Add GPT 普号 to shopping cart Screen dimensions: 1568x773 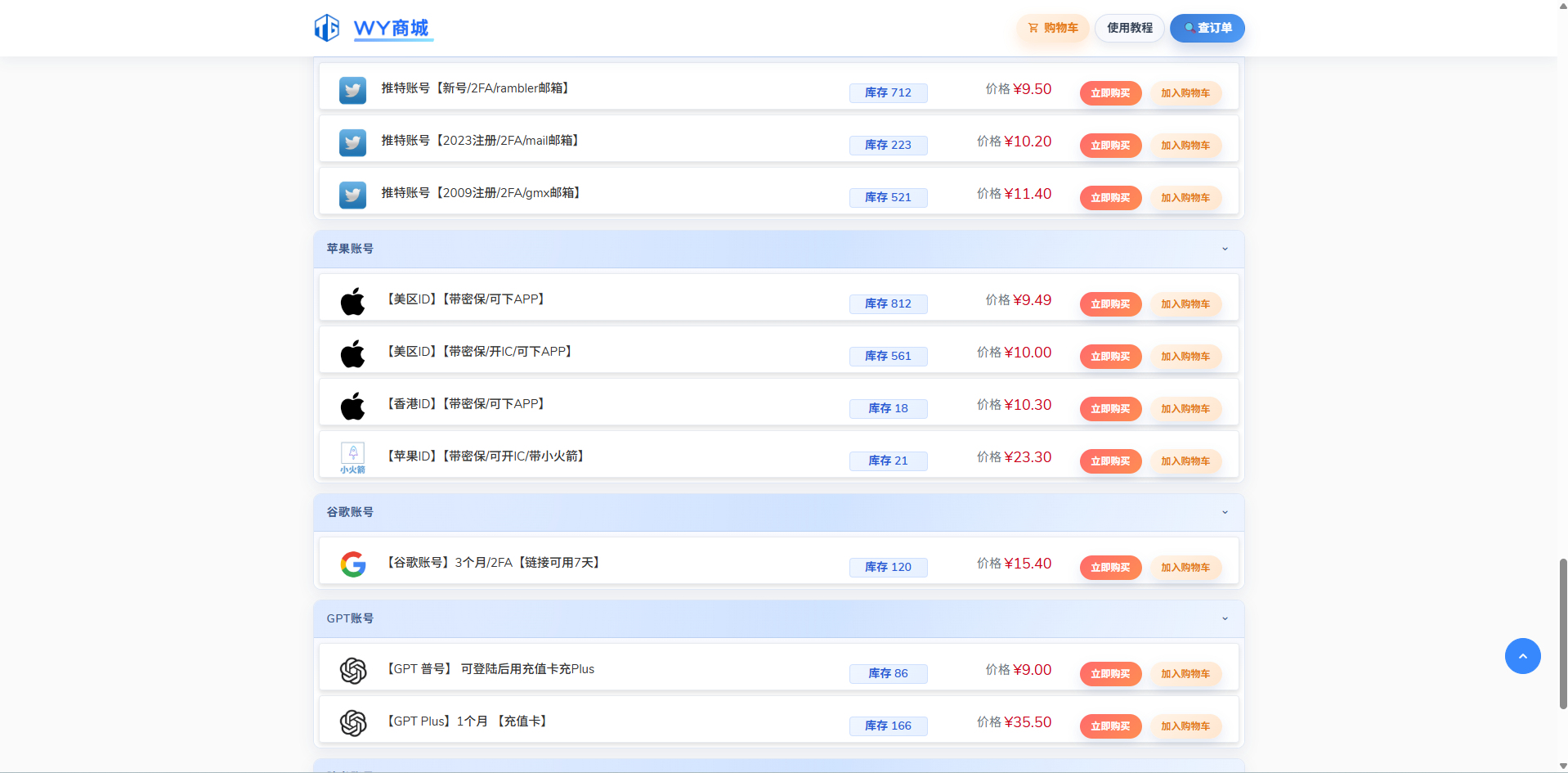tap(1185, 674)
